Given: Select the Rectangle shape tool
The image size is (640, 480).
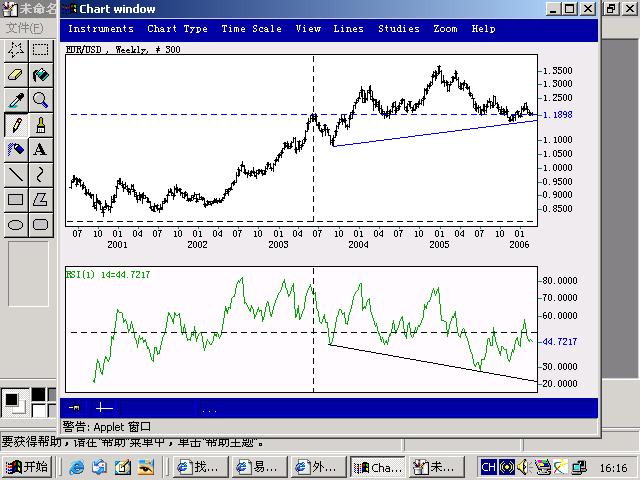Looking at the screenshot, I should (x=16, y=200).
